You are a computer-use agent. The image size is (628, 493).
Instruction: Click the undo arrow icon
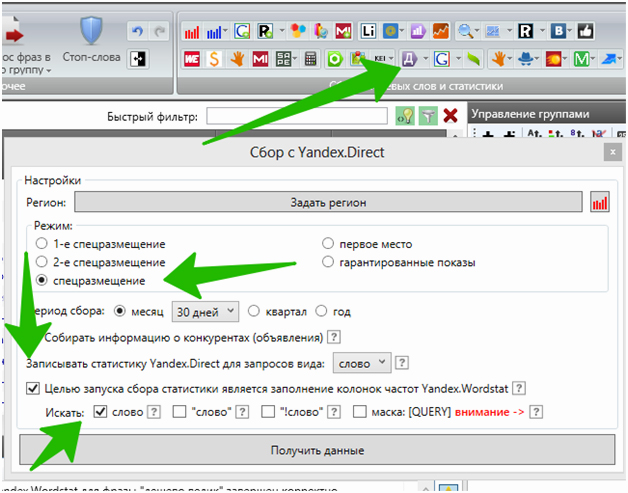pos(137,32)
